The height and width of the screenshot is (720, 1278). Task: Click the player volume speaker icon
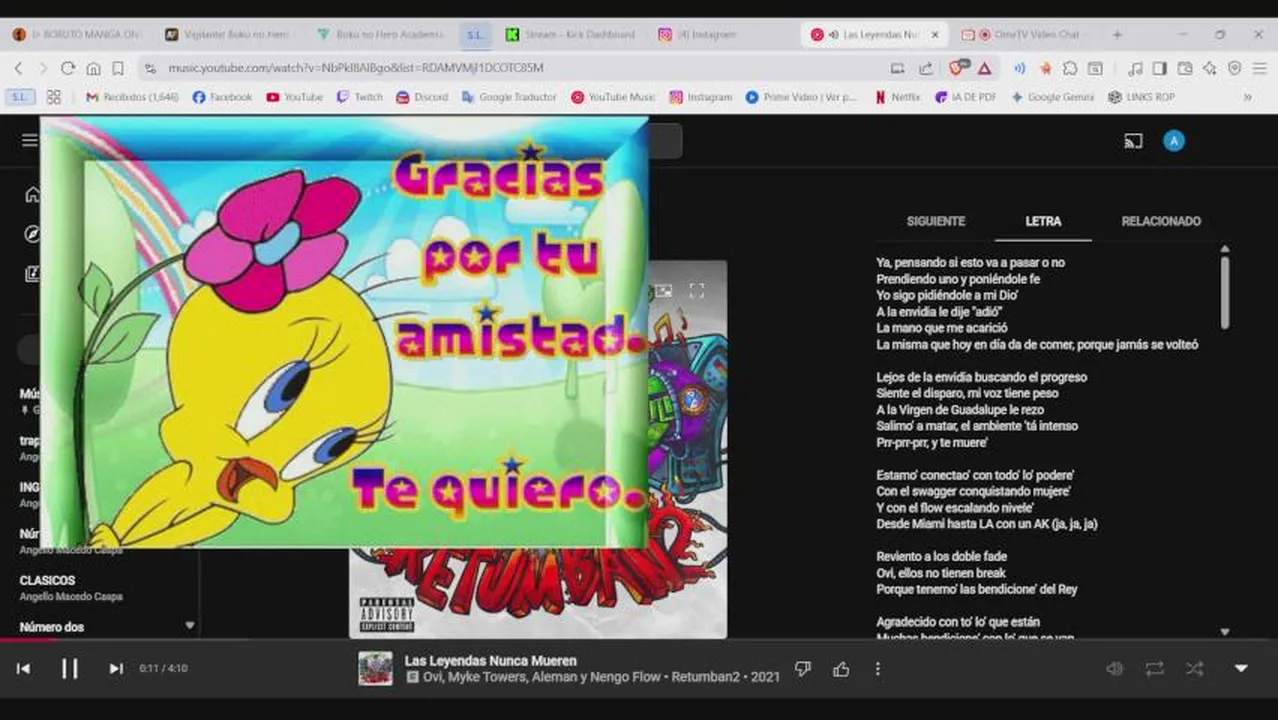point(1114,669)
